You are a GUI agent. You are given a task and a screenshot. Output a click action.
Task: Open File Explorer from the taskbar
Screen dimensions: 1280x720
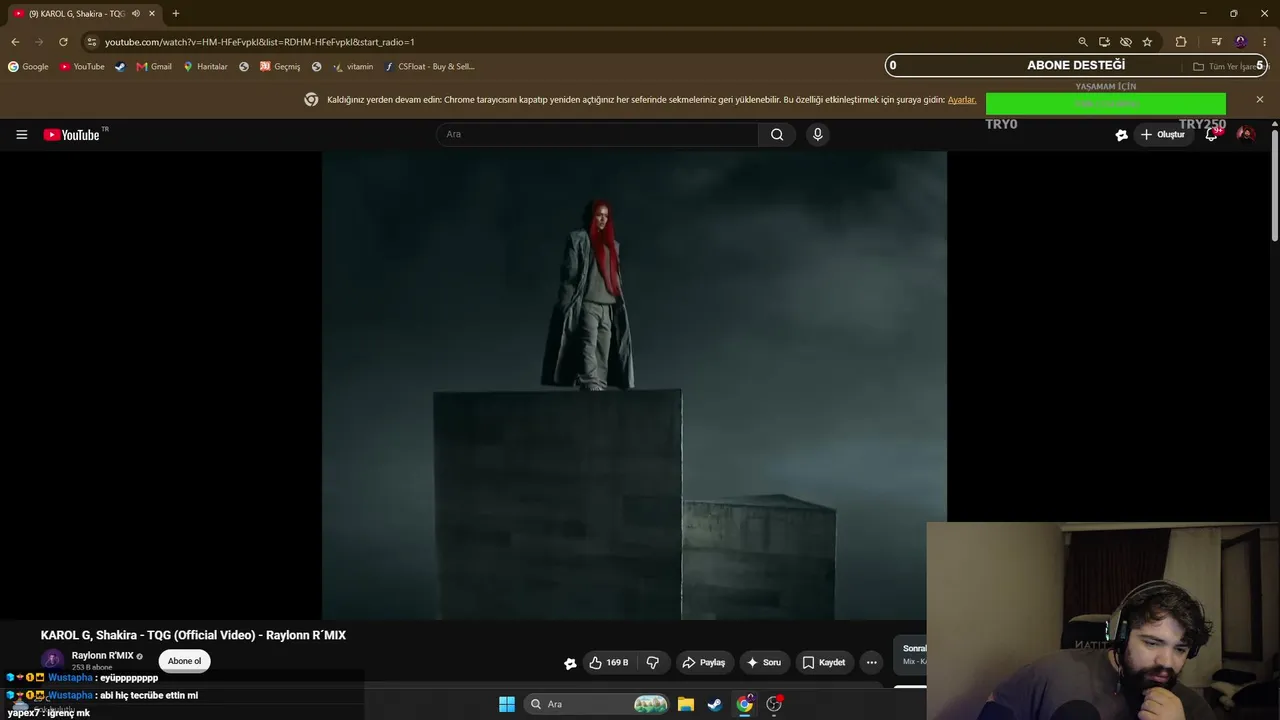(686, 704)
